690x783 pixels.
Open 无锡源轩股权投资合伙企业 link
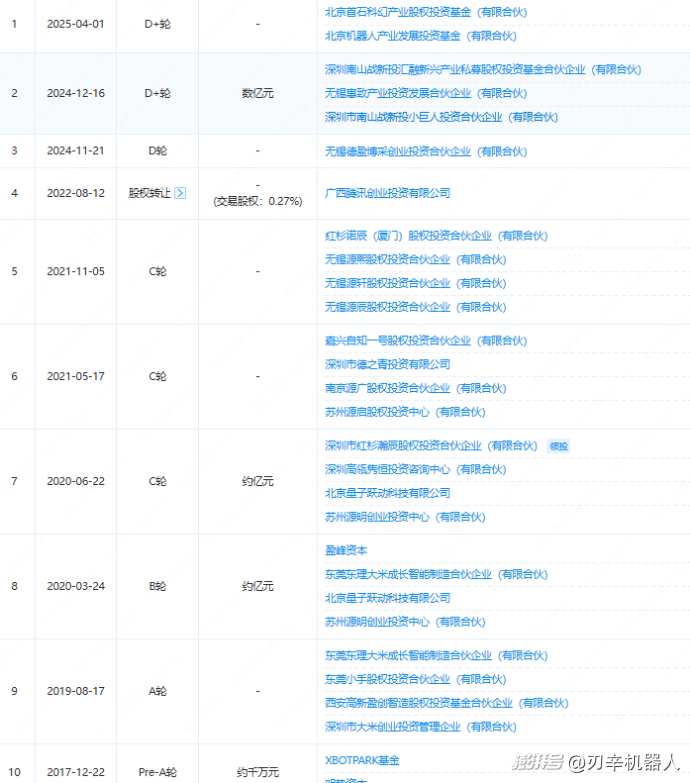point(415,283)
